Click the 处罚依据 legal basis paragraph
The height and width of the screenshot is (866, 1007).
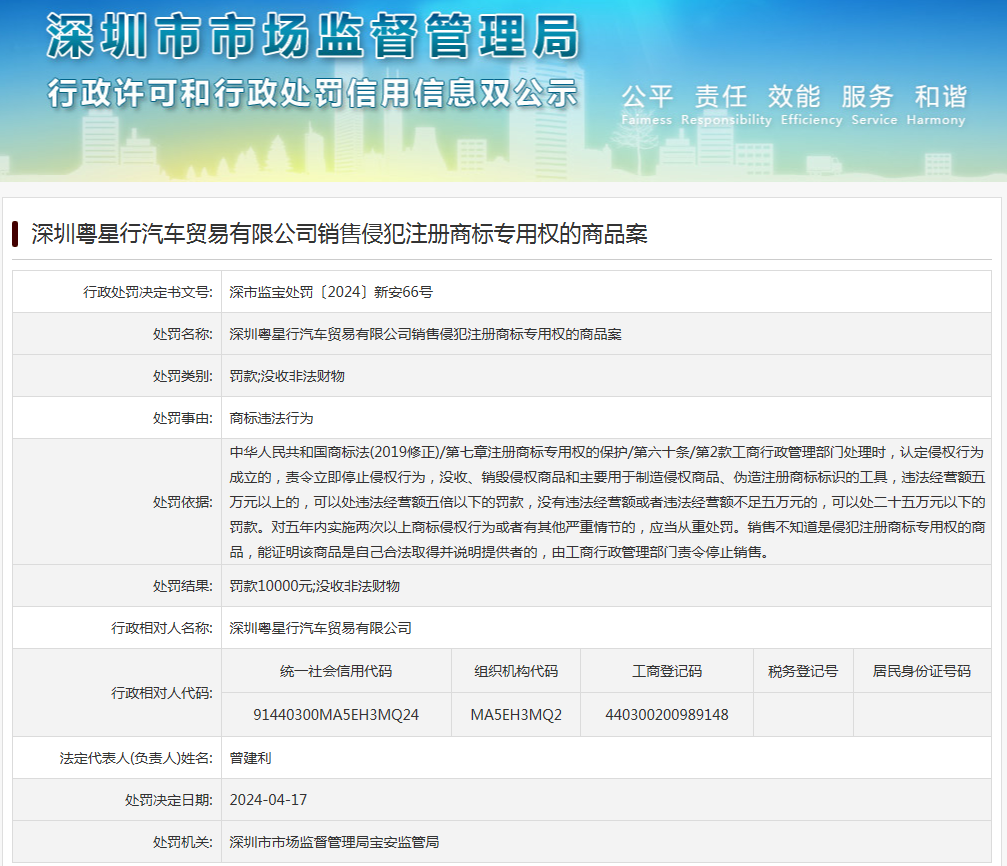[x=606, y=502]
